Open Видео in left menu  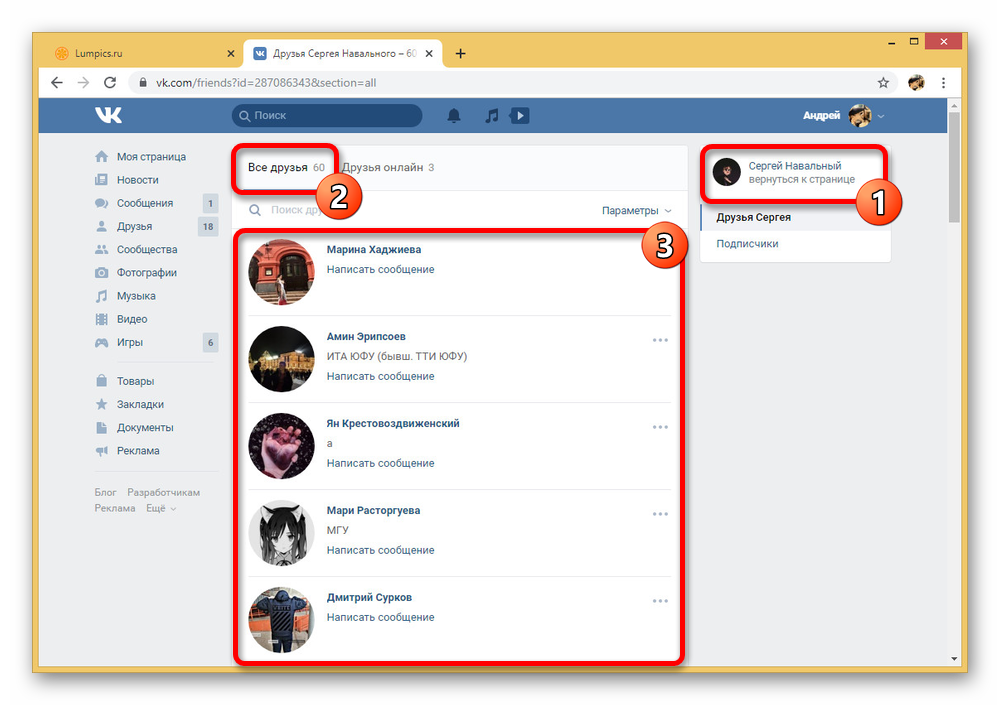[131, 319]
